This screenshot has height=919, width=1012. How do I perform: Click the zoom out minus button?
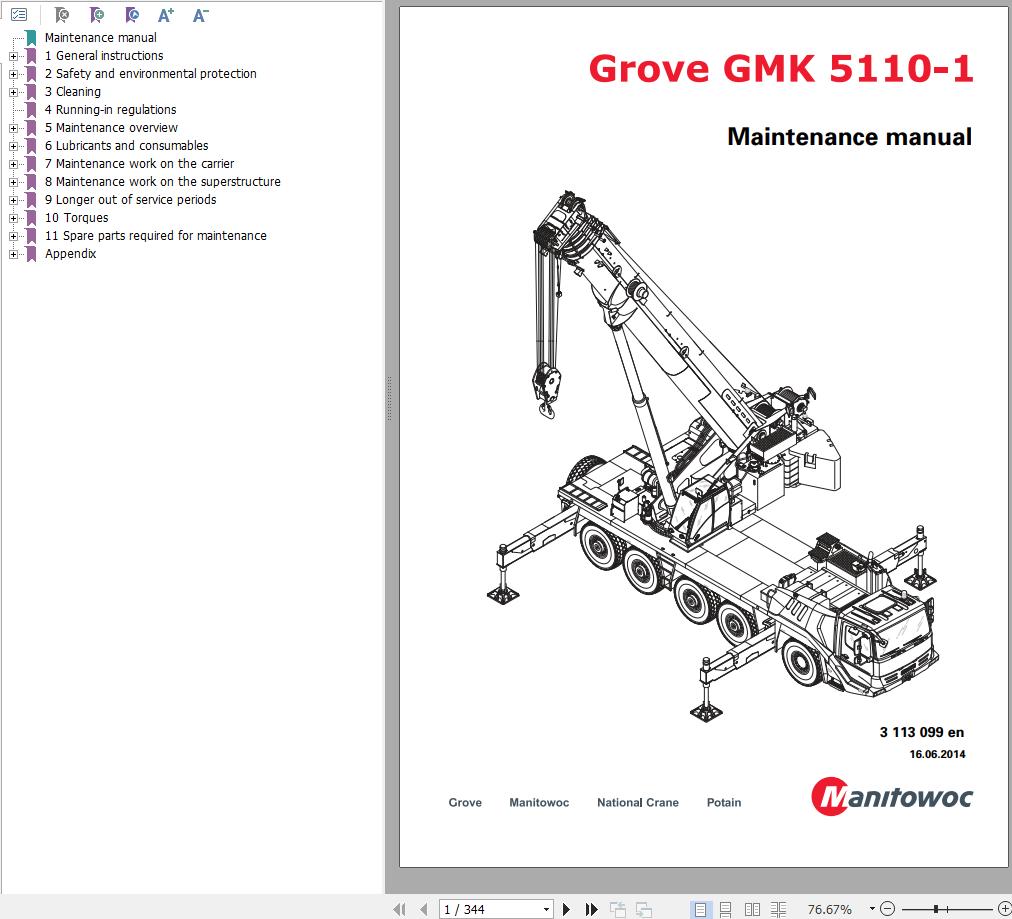(x=888, y=909)
